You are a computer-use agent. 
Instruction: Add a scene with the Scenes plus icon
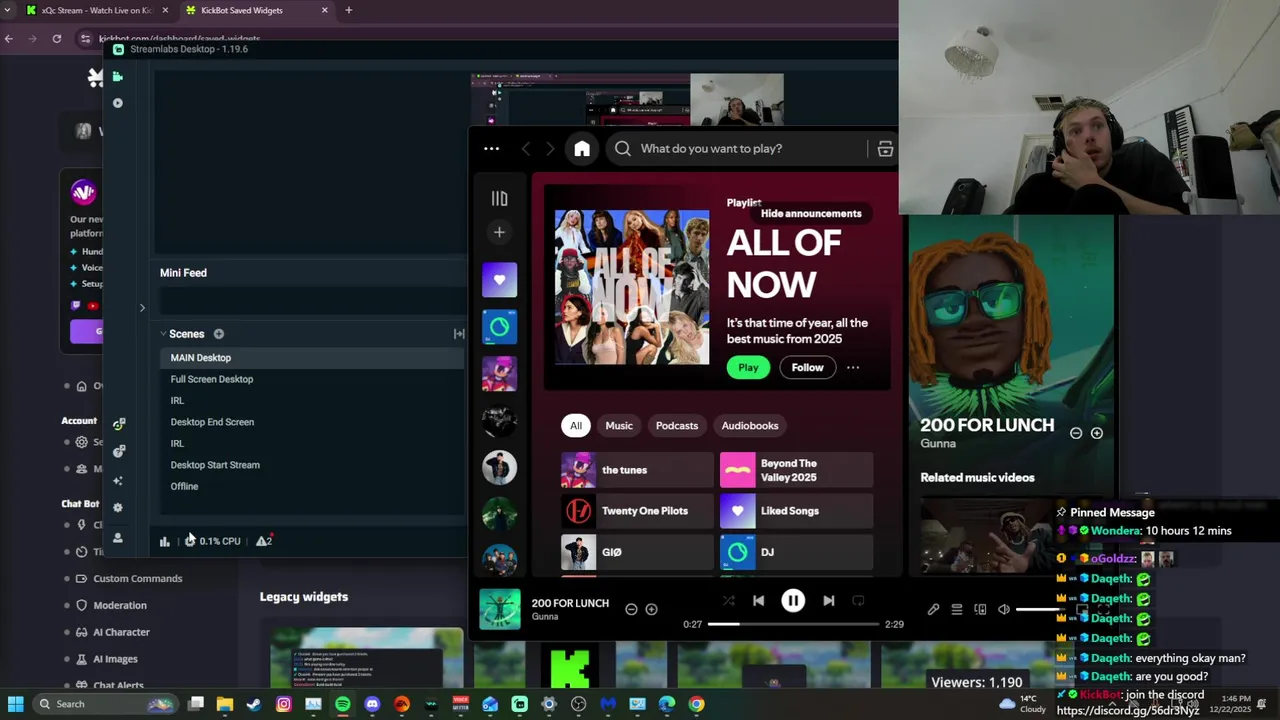[x=219, y=334]
